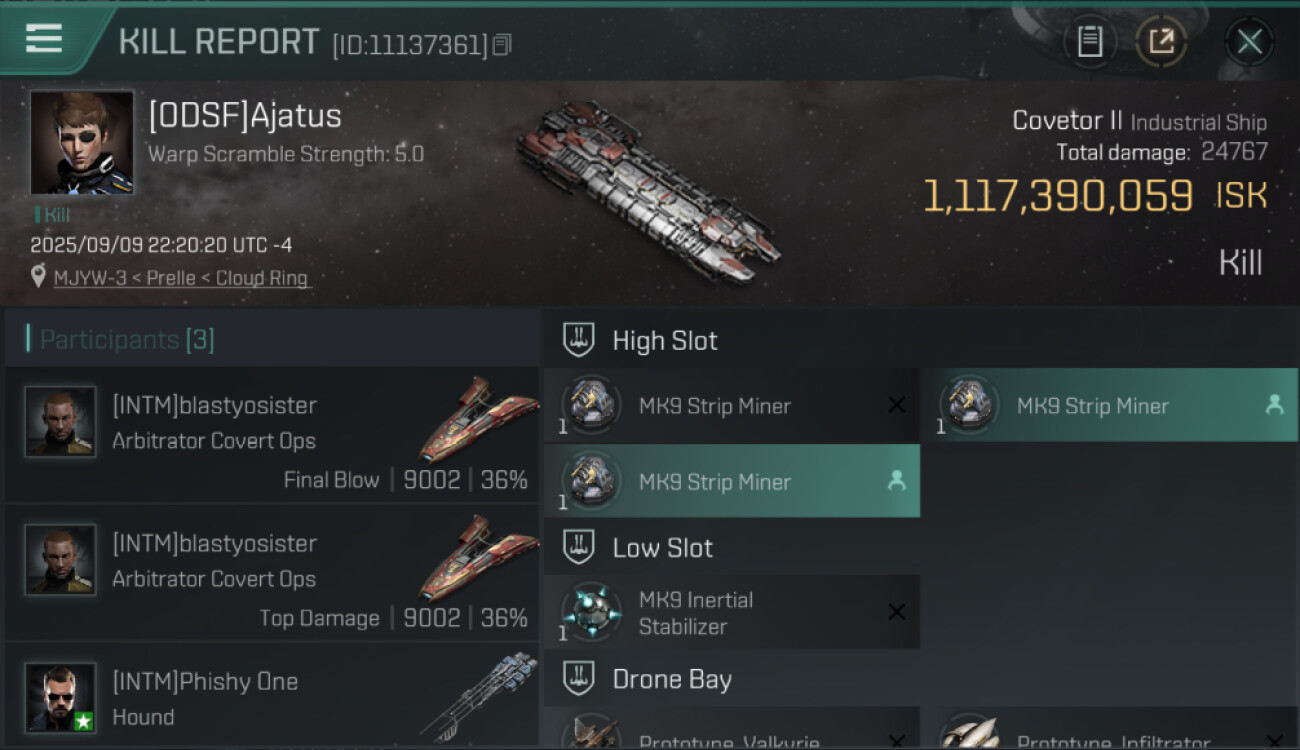Click the MK9 Inertial Stabilizer module icon
Viewport: 1300px width, 750px height.
click(591, 612)
